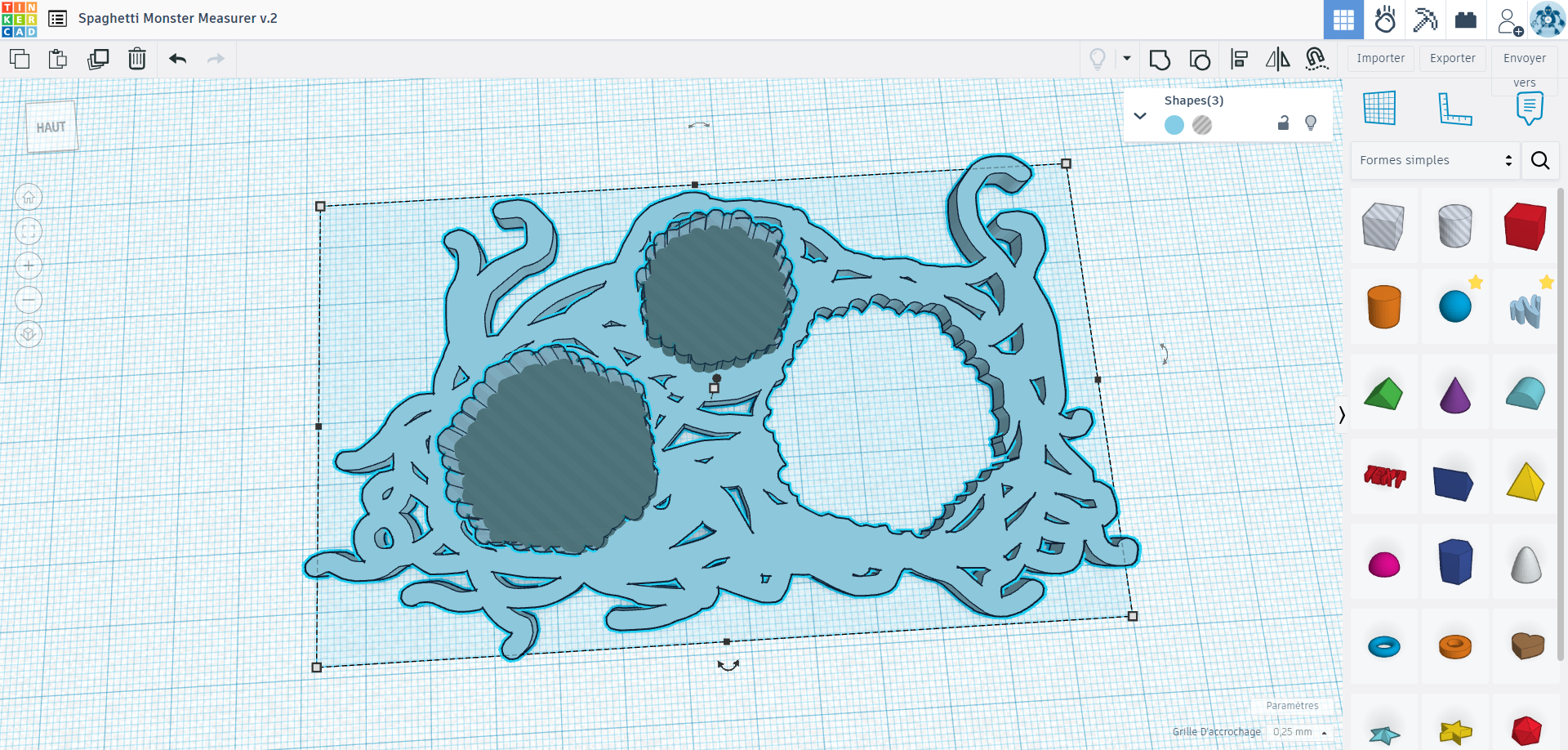
Task: Pick the magenta Half Sphere shape
Action: (x=1383, y=564)
